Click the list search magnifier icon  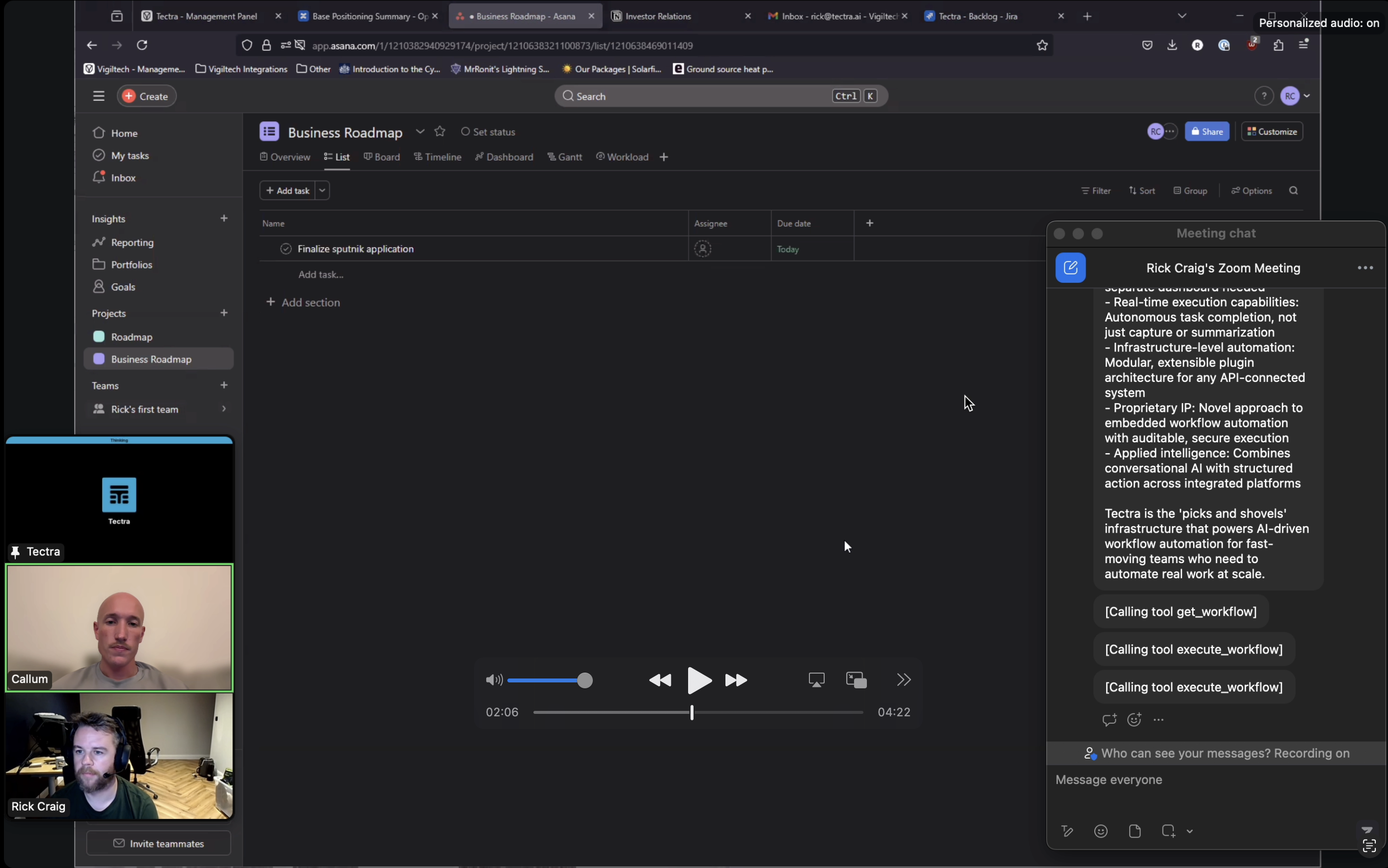pos(1293,190)
